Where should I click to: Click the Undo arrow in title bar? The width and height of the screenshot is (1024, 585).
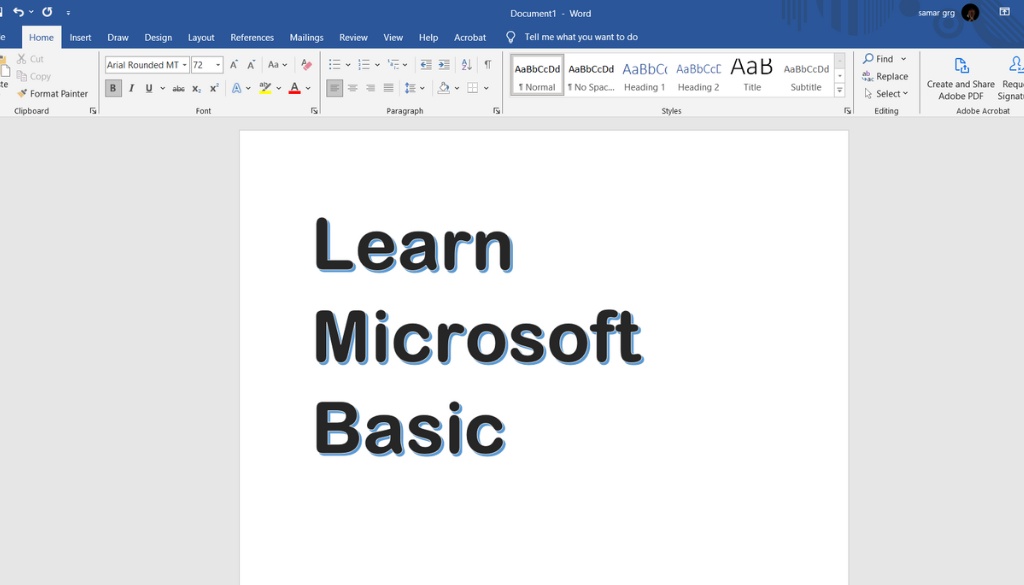(18, 12)
